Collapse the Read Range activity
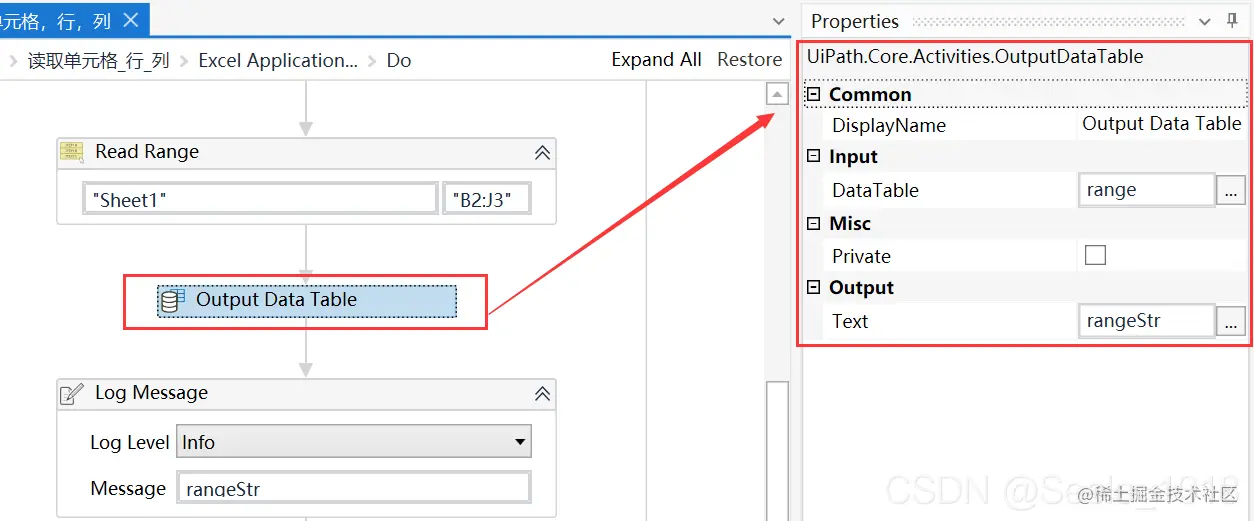The width and height of the screenshot is (1254, 521). (x=542, y=153)
